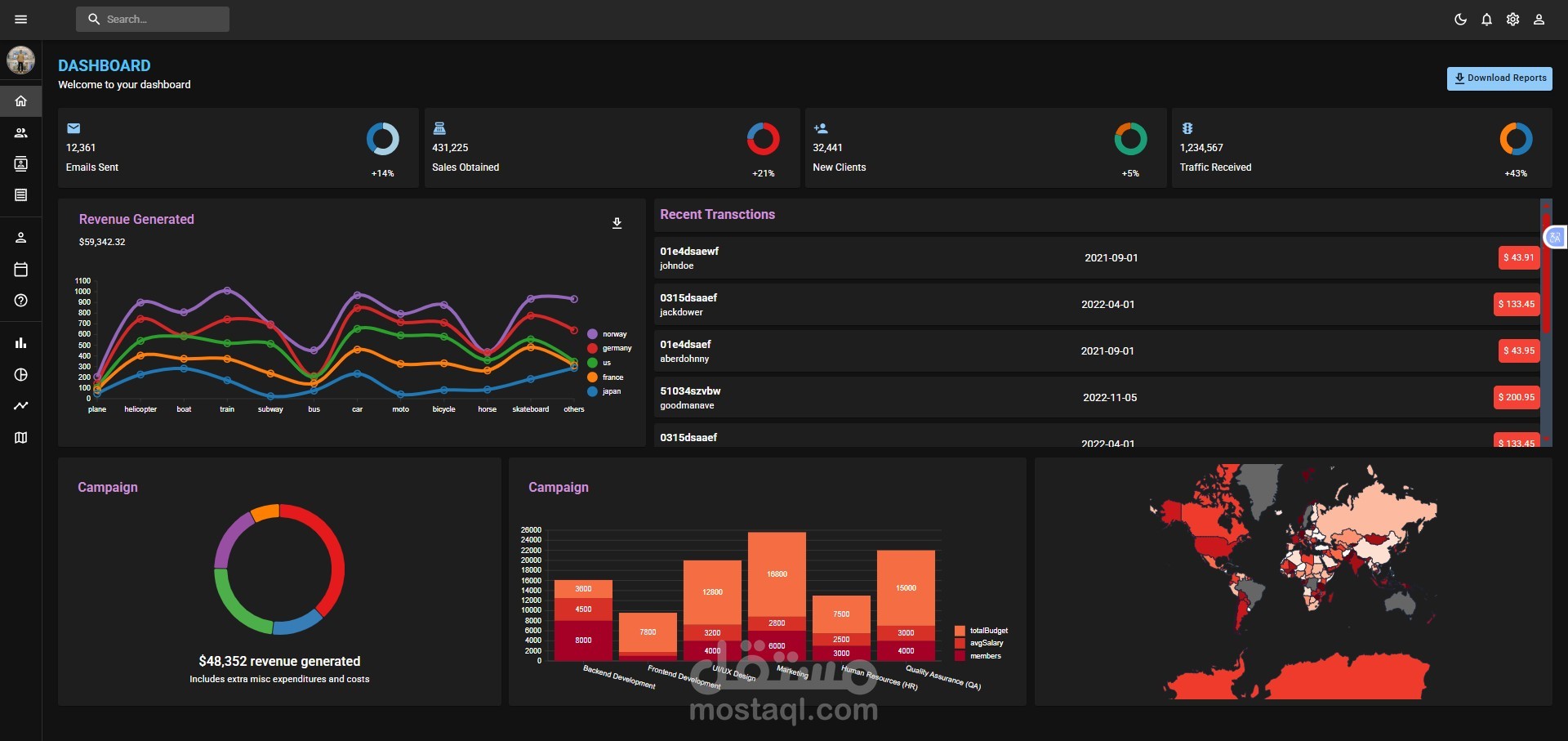This screenshot has width=1568, height=741.
Task: Open the settings gear icon
Action: pyautogui.click(x=1512, y=19)
